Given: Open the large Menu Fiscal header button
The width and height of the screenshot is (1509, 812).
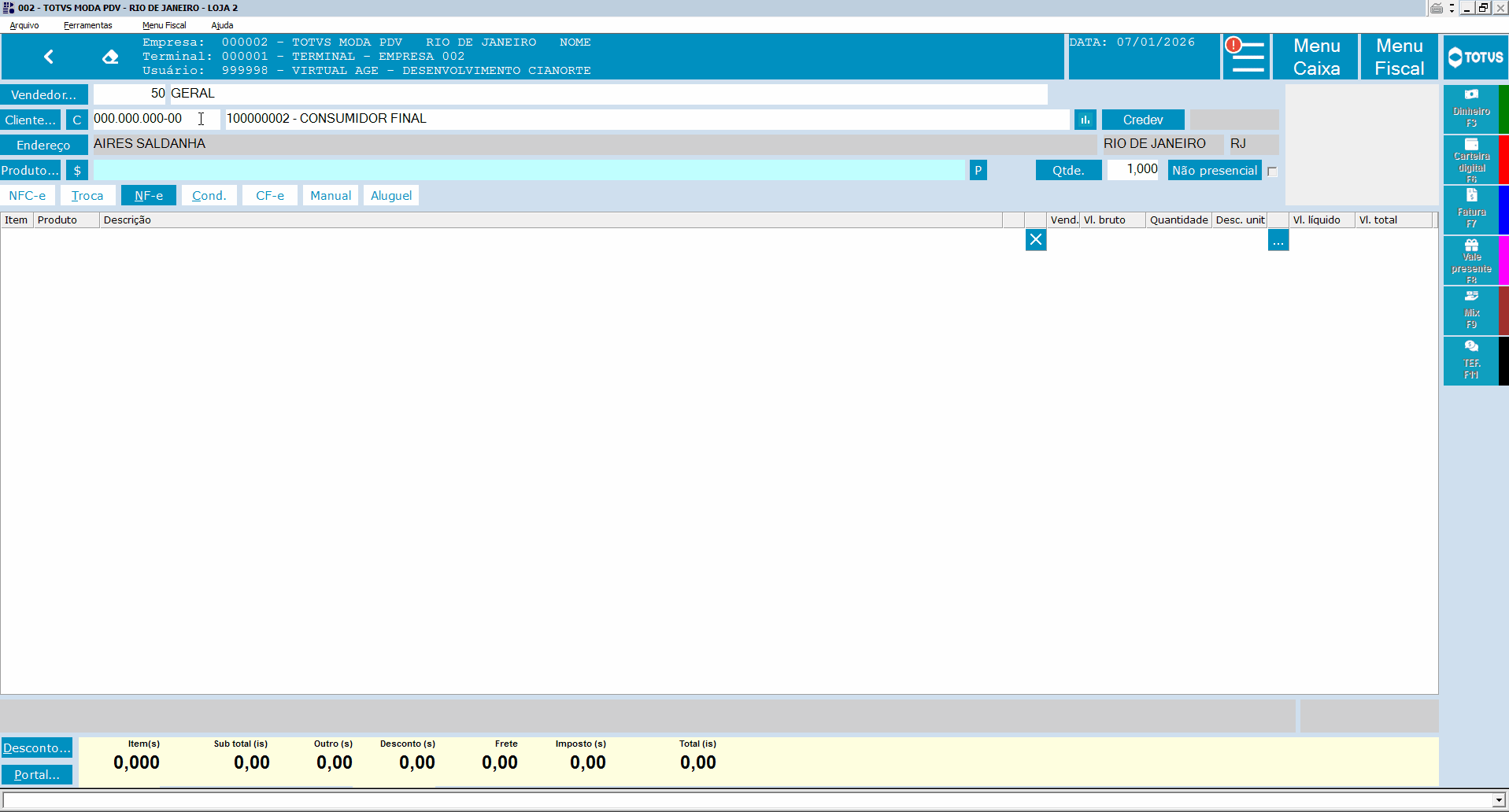Looking at the screenshot, I should tap(1399, 57).
